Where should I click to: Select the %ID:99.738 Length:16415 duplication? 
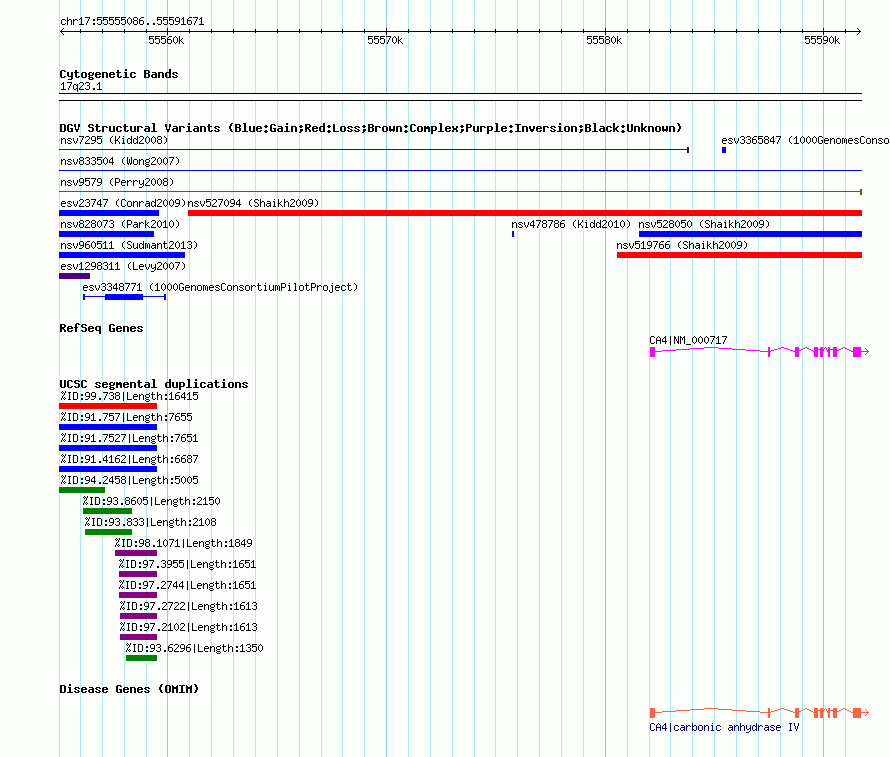coord(108,406)
